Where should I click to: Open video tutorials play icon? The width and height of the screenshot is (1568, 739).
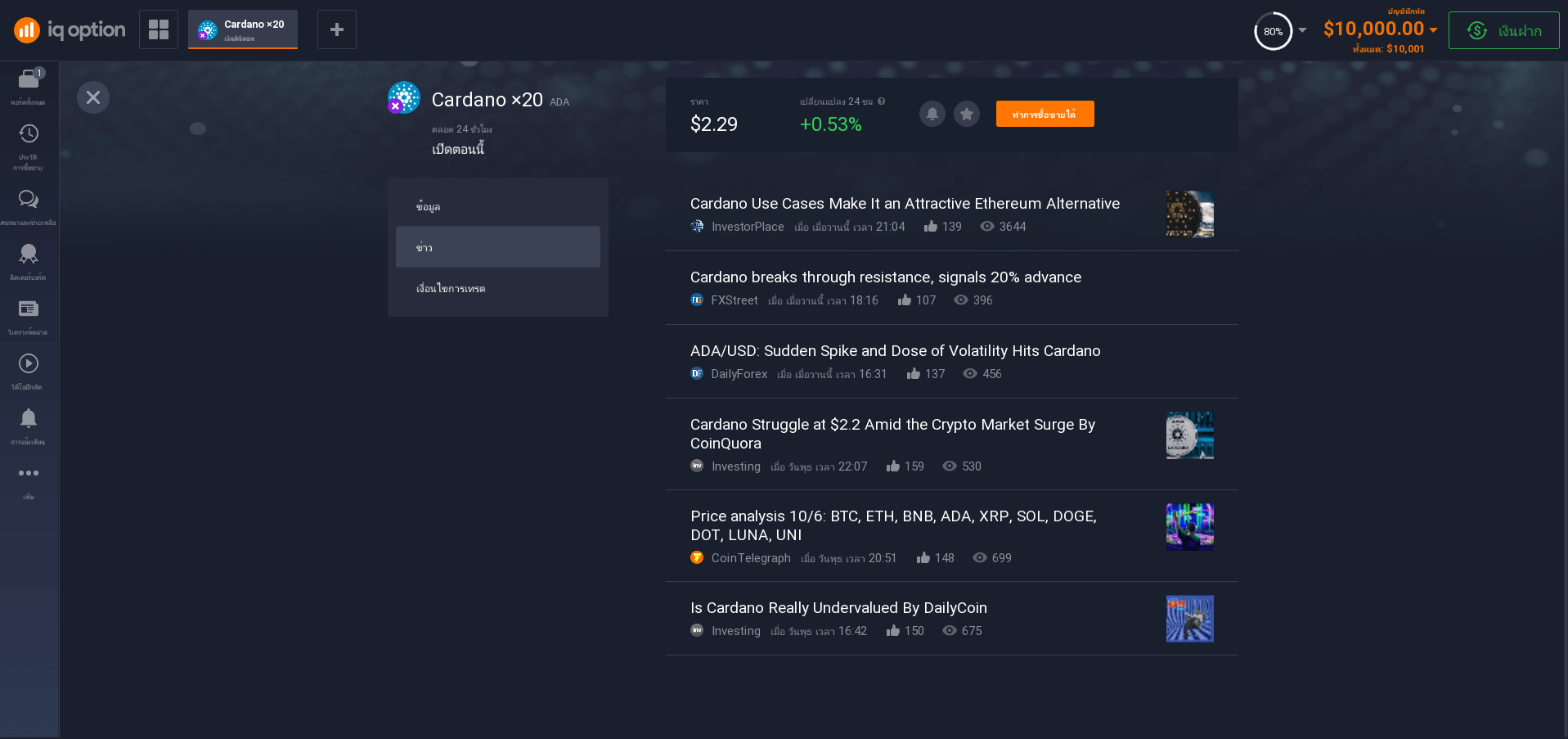(29, 364)
